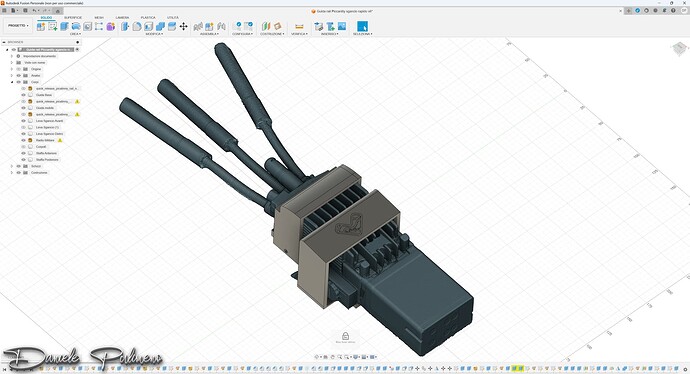Open the Costruzione menu label
Image resolution: width=690 pixels, height=374 pixels.
click(x=272, y=34)
